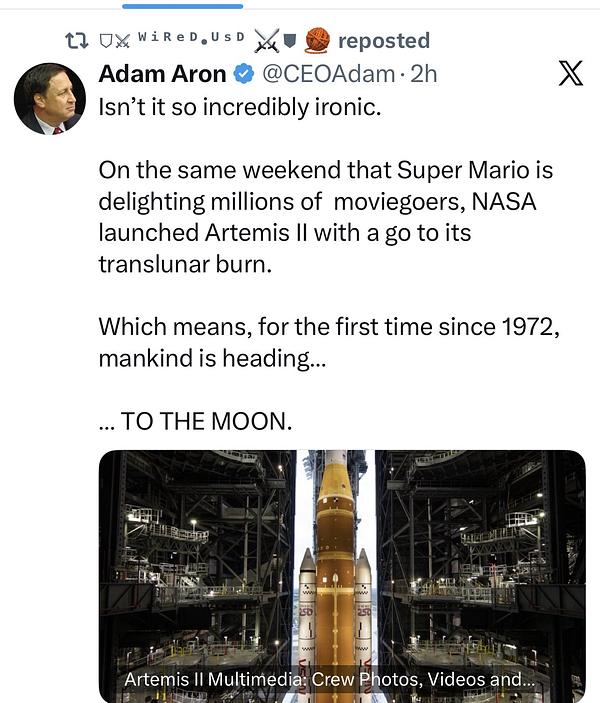Viewport: 600px width, 703px height.
Task: Click the crossed swords icon before 'reposted'
Action: coord(266,40)
